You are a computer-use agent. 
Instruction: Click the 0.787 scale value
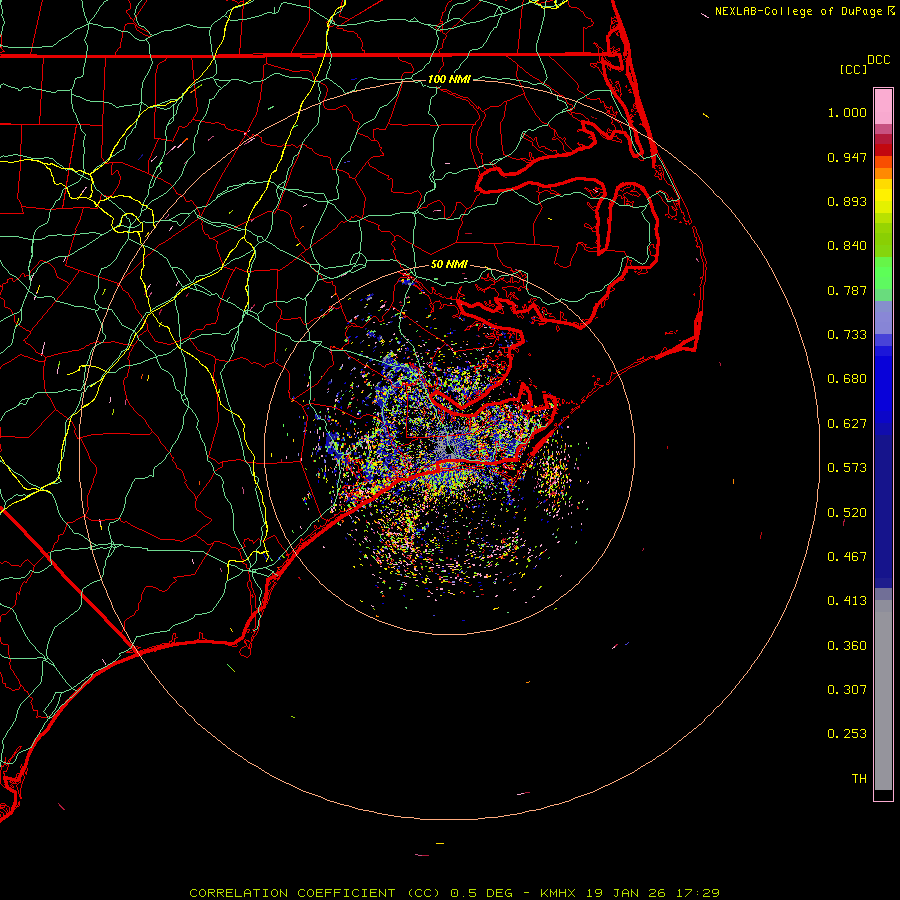point(847,290)
